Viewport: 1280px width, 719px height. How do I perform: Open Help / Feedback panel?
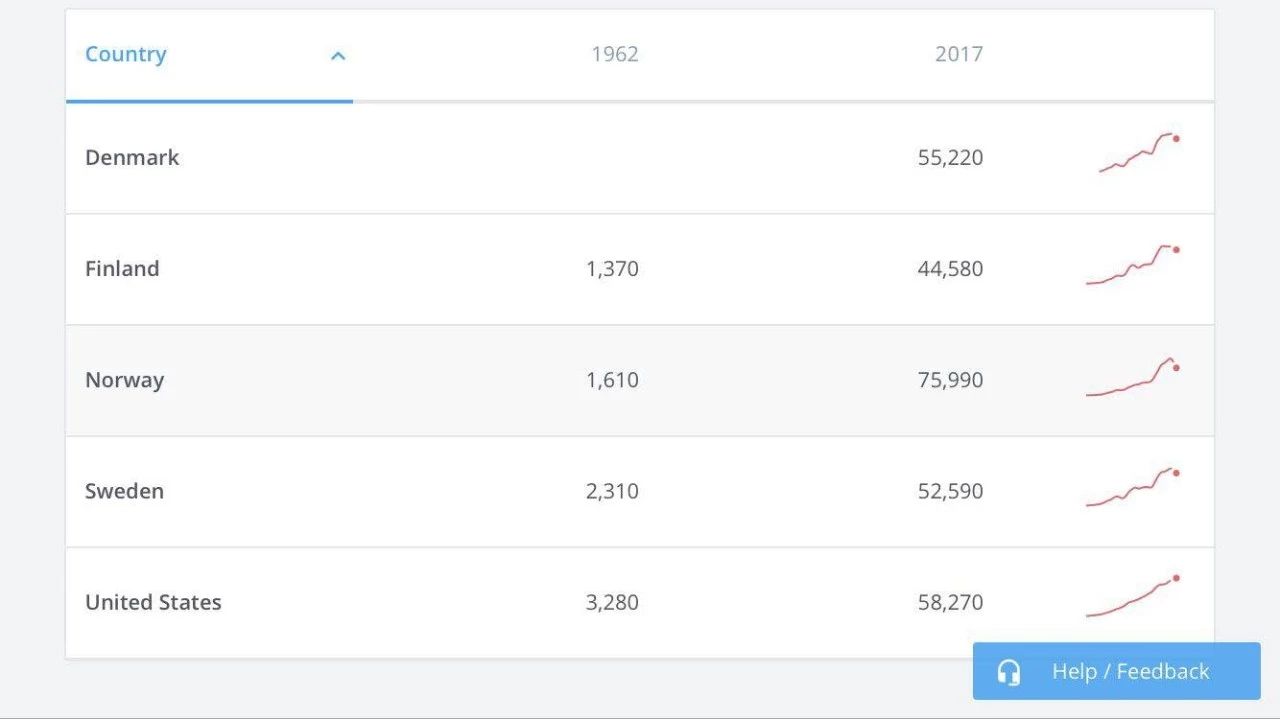(1130, 672)
